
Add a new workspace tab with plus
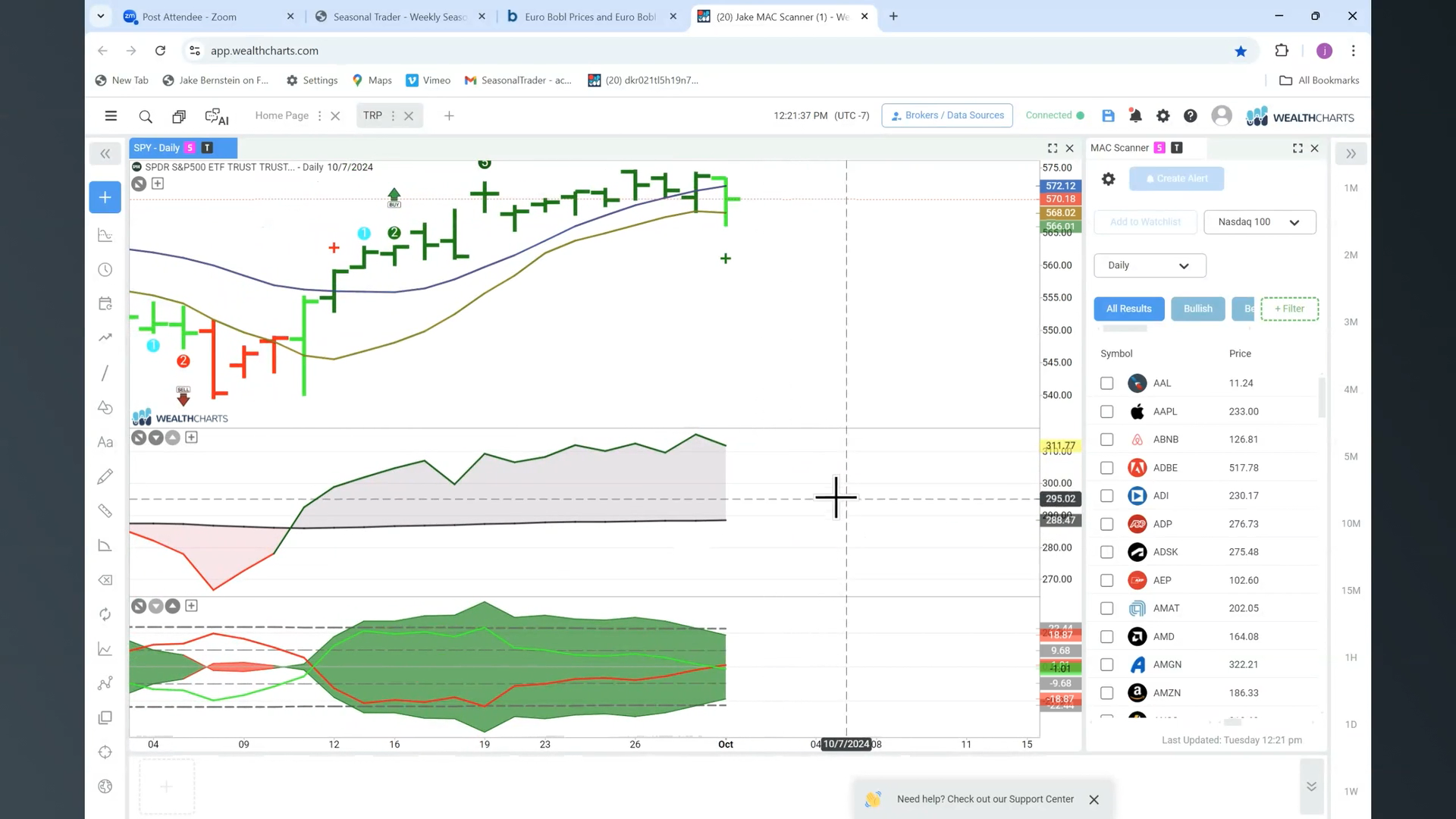click(449, 116)
